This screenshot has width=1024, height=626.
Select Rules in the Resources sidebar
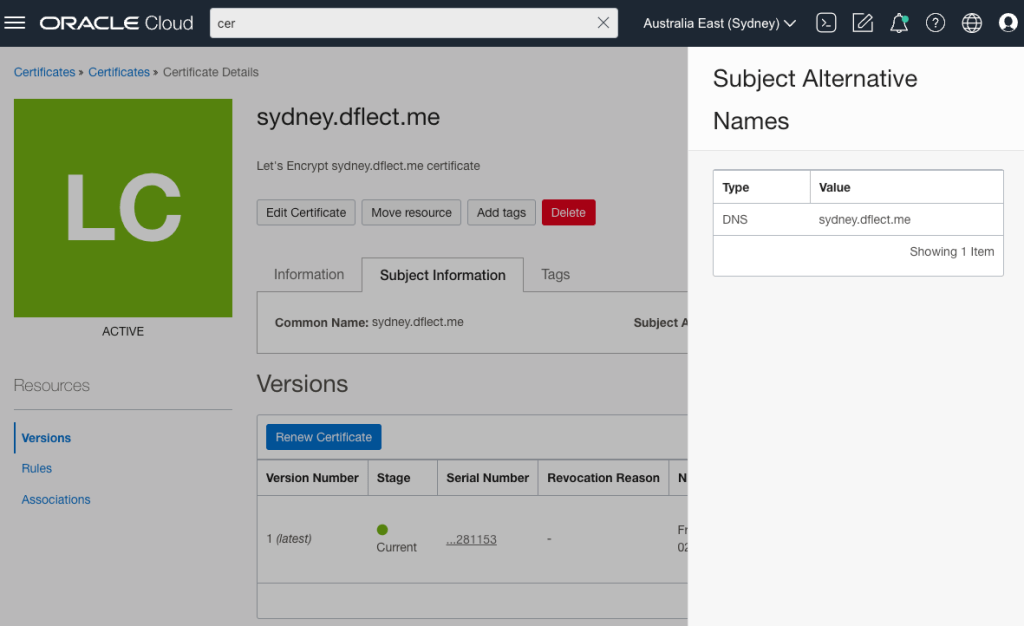click(37, 468)
